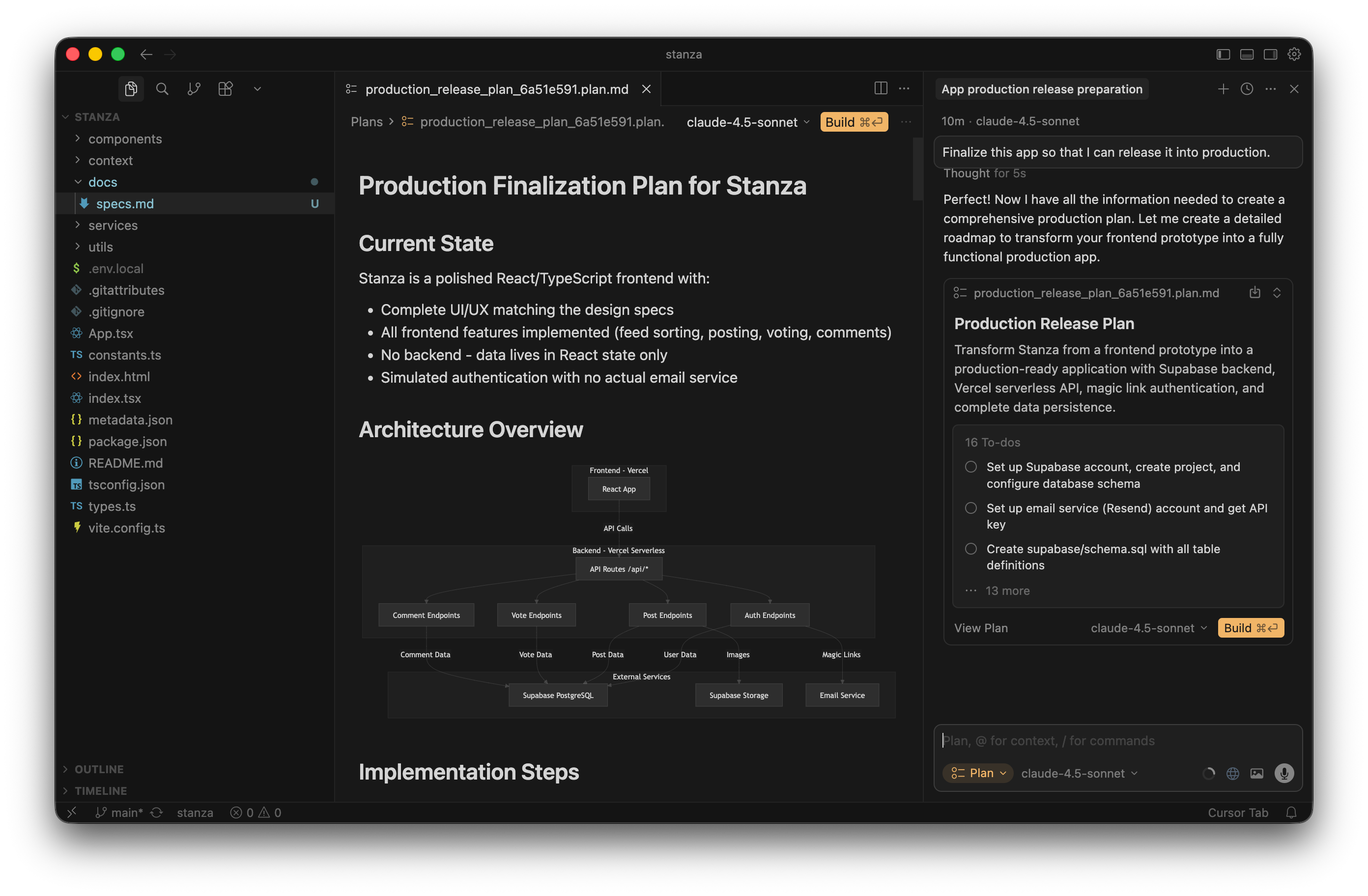
Task: Select the production_release_plan editor tab
Action: [497, 89]
